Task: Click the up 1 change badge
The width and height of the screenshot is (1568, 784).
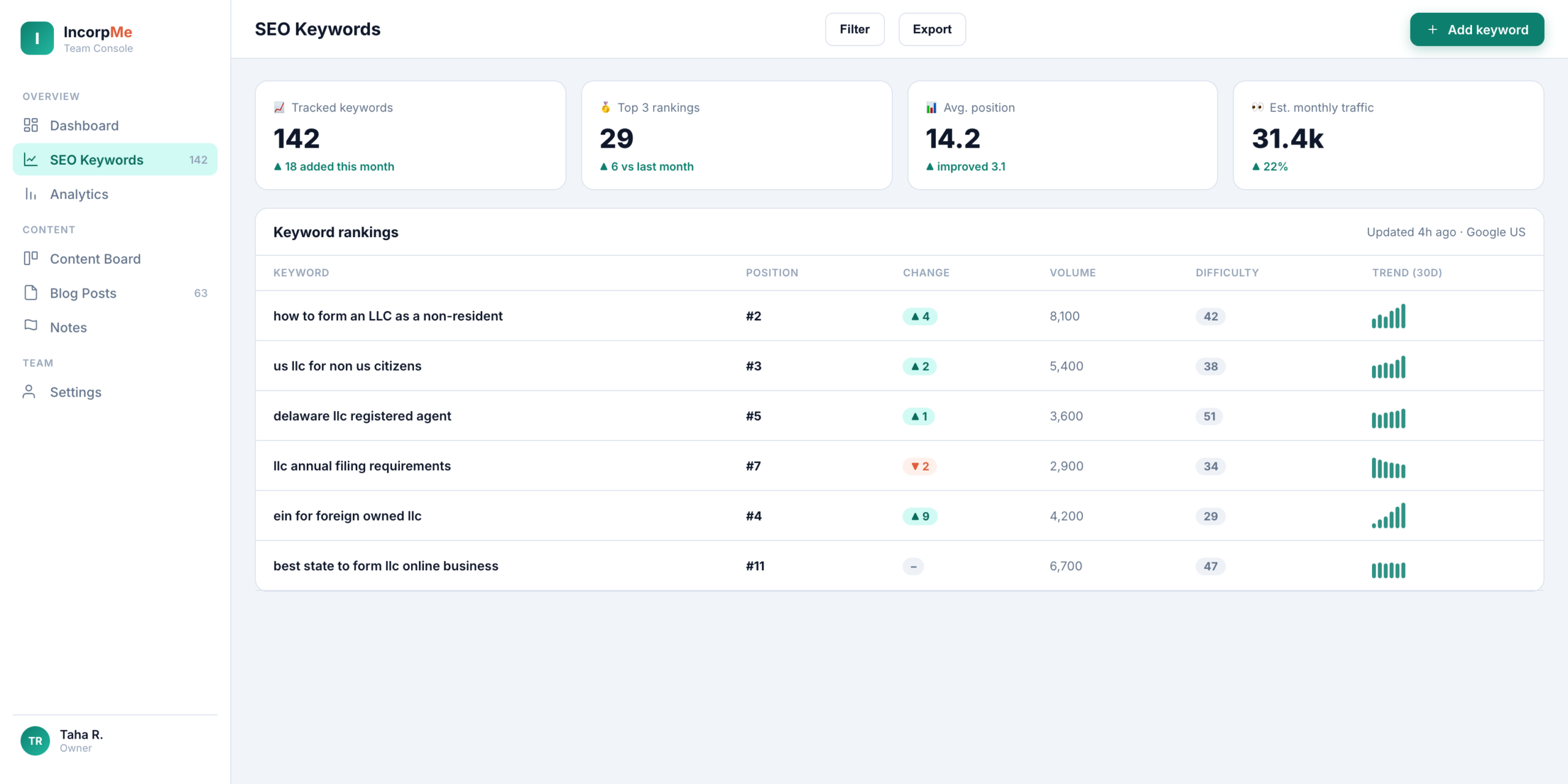Action: pyautogui.click(x=919, y=417)
